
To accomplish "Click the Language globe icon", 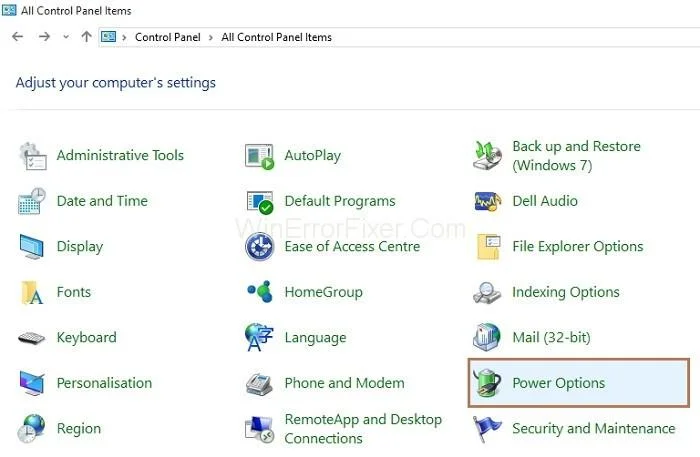I will pos(259,337).
